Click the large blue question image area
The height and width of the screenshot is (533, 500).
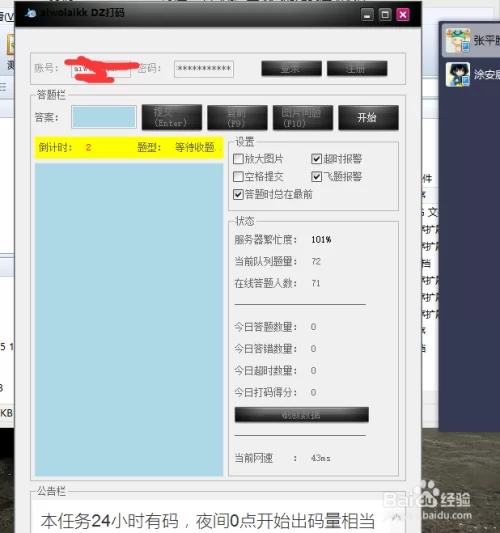tap(129, 320)
